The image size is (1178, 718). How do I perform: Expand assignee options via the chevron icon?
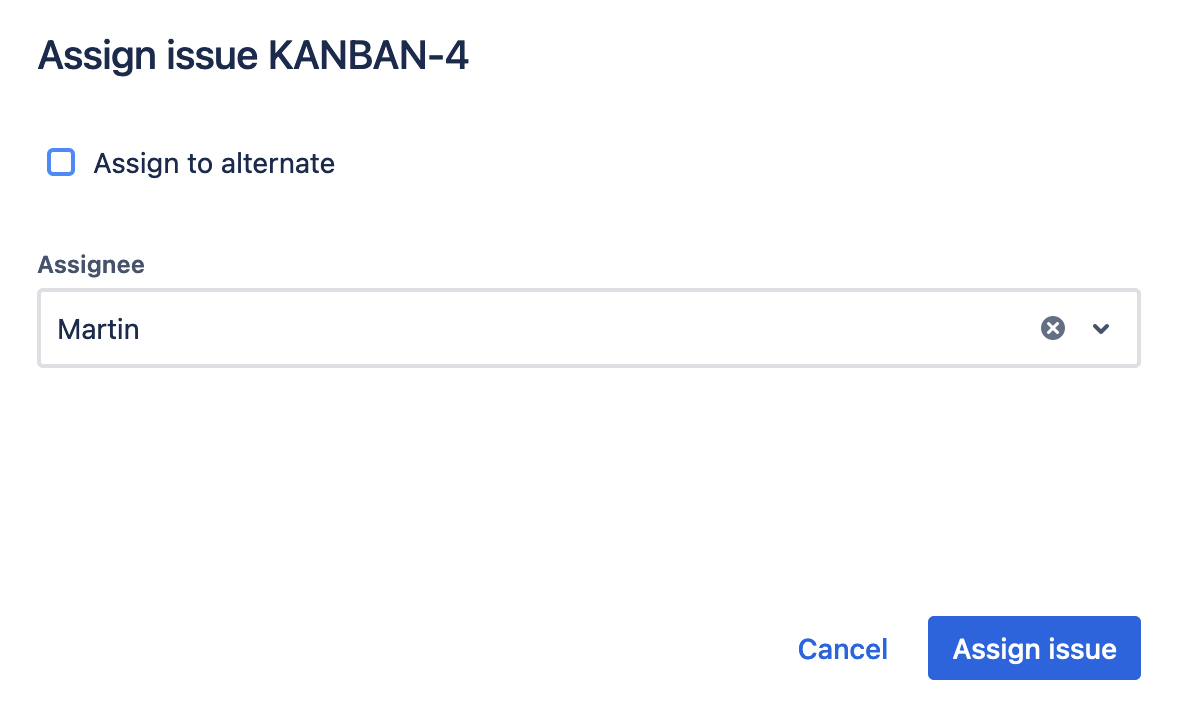point(1100,328)
